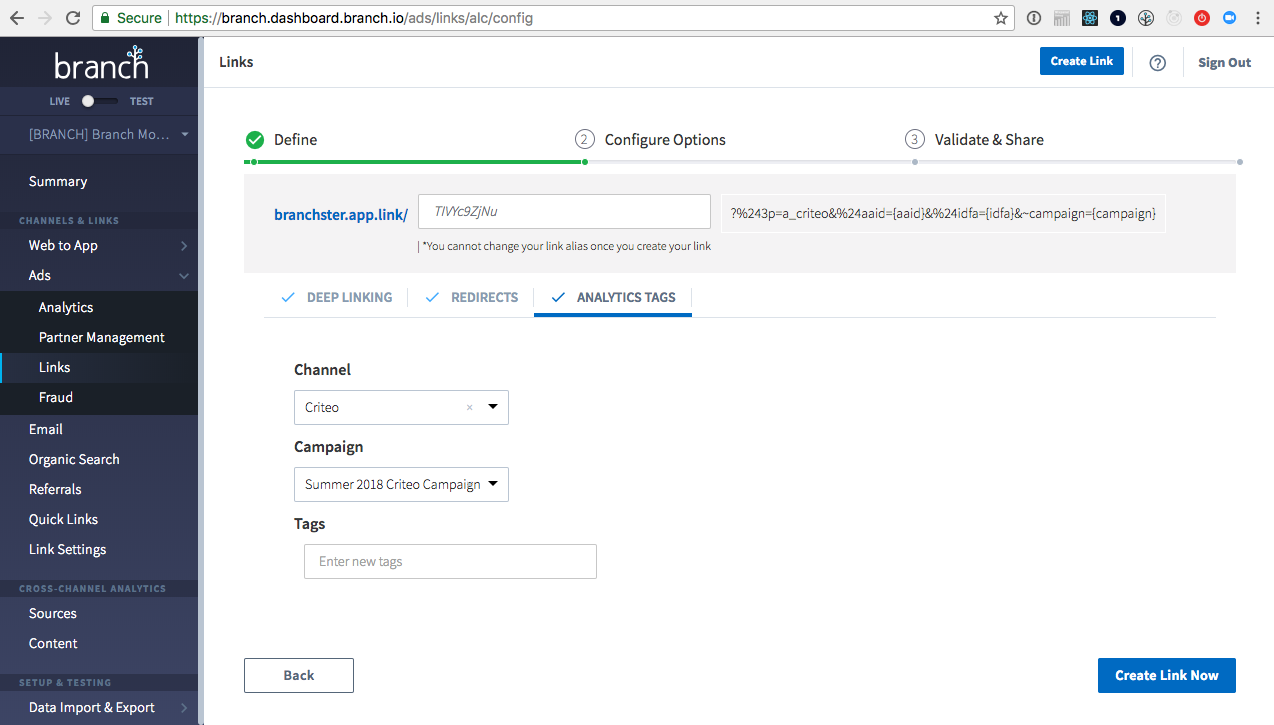Go to the Configure Options step
The height and width of the screenshot is (725, 1274).
tap(665, 140)
